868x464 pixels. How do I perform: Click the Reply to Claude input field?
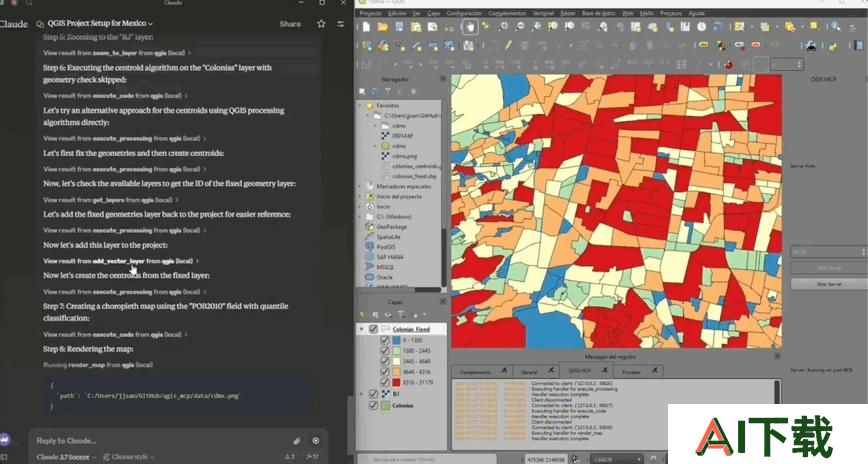pyautogui.click(x=161, y=441)
